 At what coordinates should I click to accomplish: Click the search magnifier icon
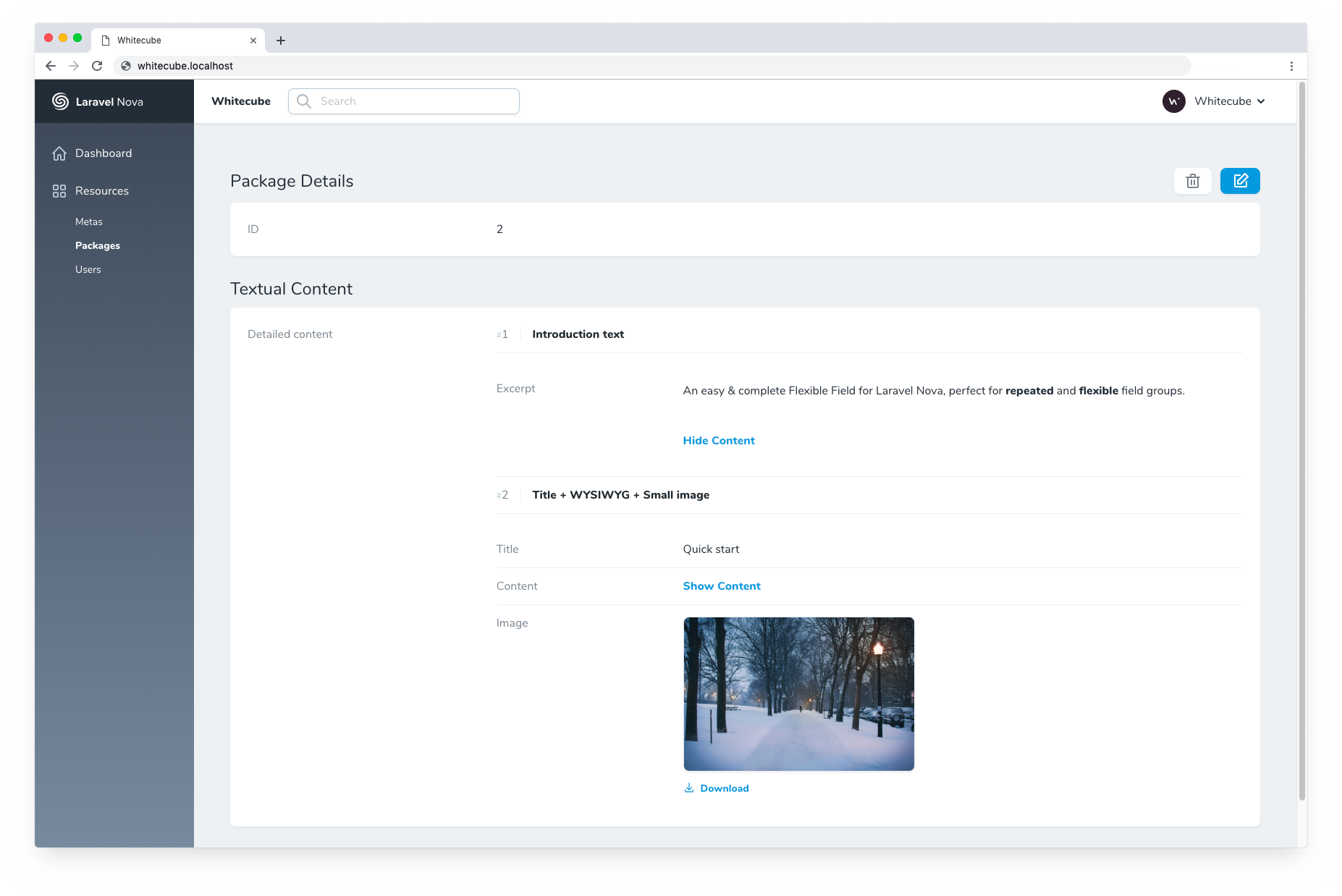point(304,101)
